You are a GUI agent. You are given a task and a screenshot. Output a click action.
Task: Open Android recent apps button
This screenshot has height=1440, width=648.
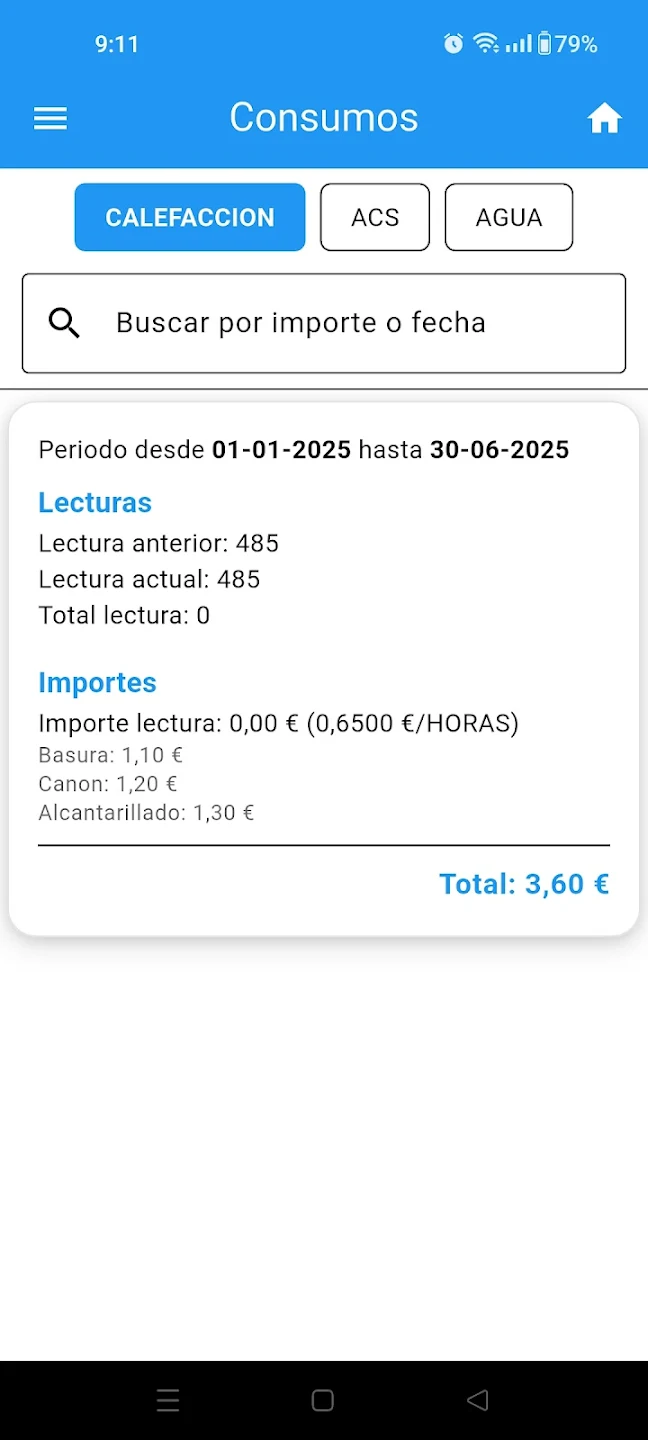tap(168, 1400)
